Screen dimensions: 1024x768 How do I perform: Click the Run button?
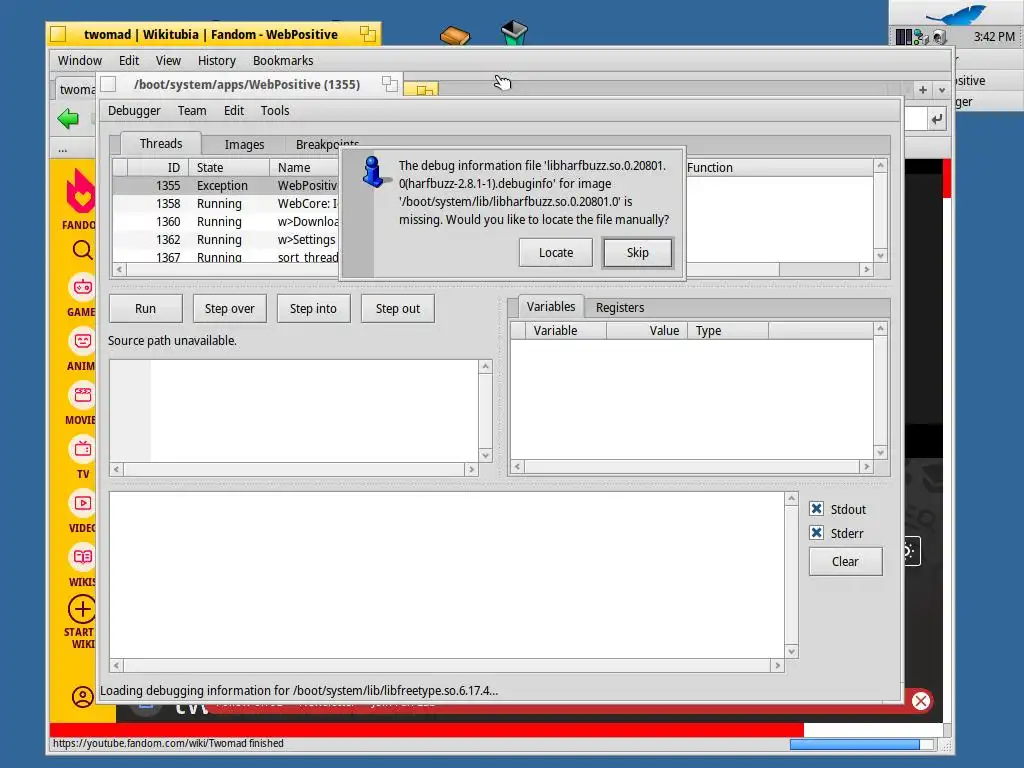(x=146, y=308)
